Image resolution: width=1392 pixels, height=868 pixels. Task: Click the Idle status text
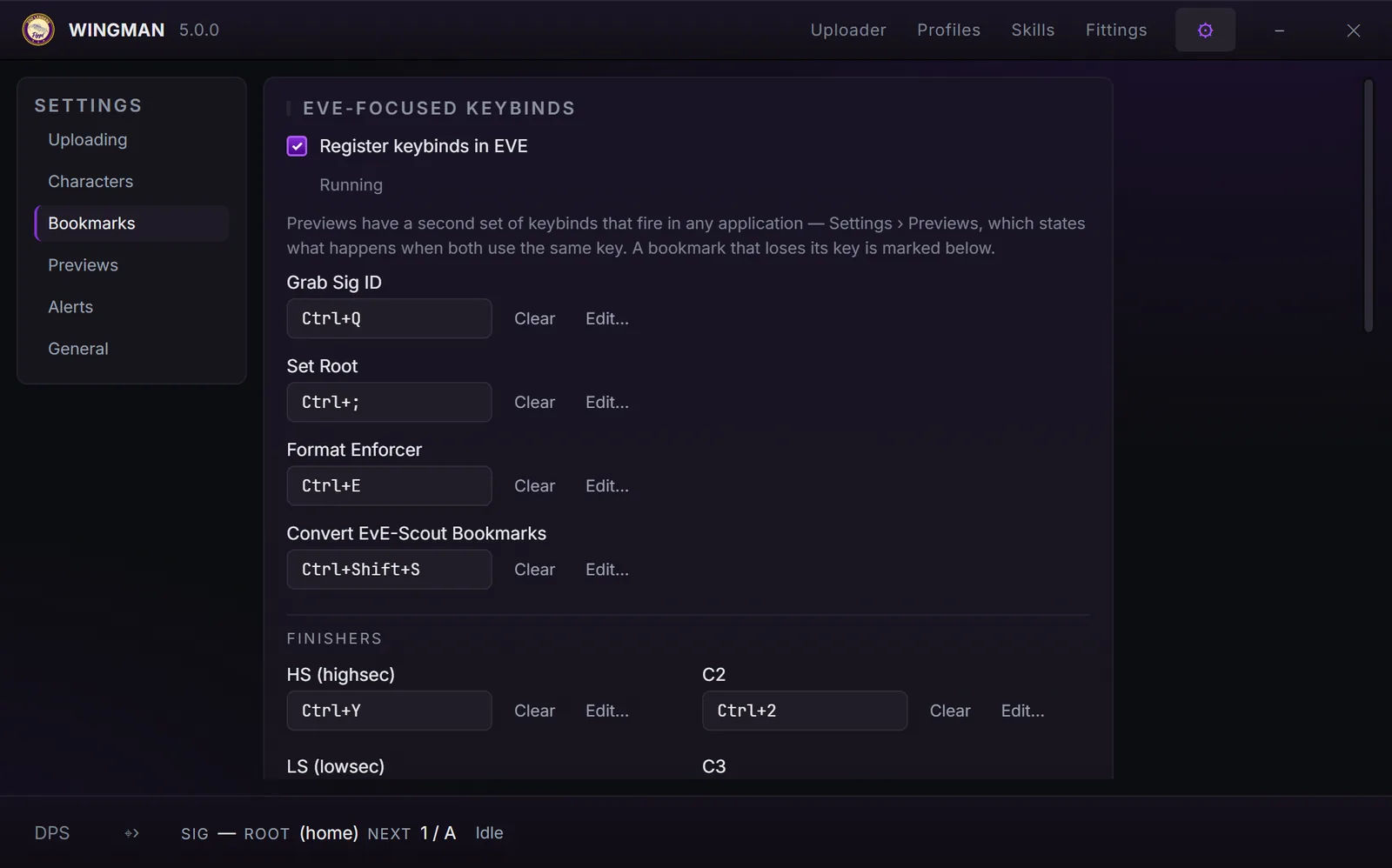pos(489,833)
